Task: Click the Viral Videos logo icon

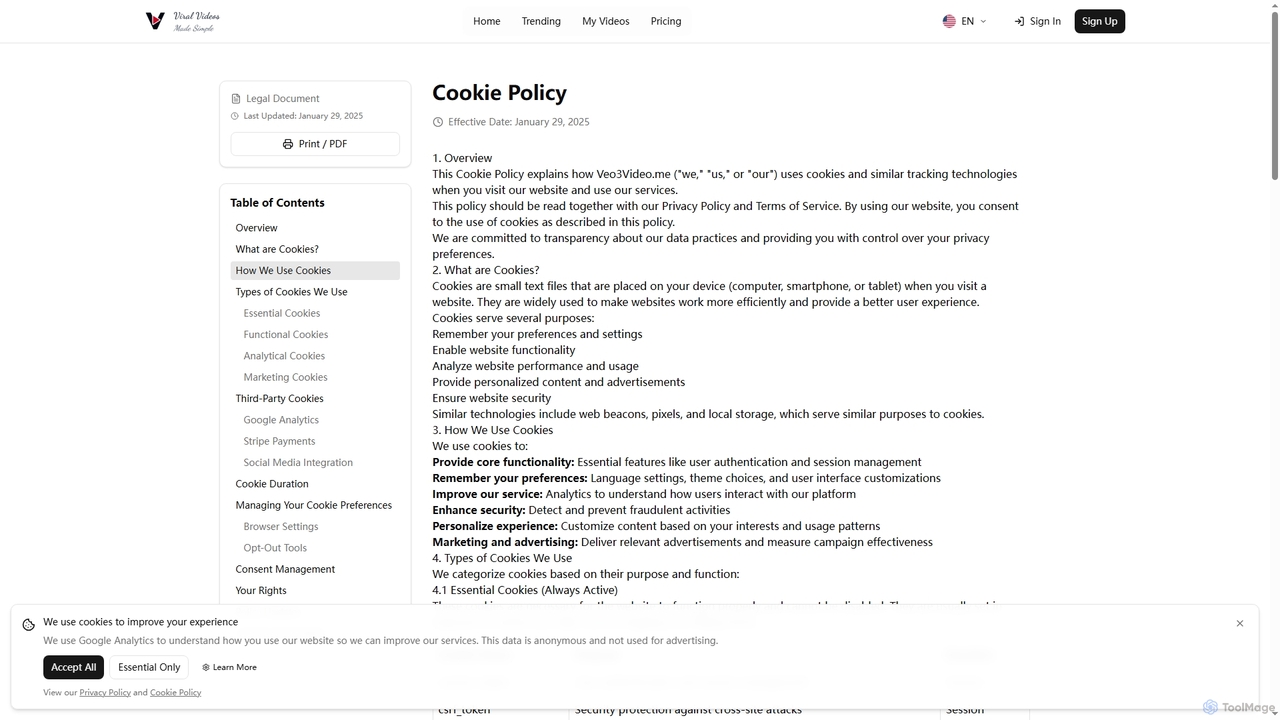Action: point(155,21)
